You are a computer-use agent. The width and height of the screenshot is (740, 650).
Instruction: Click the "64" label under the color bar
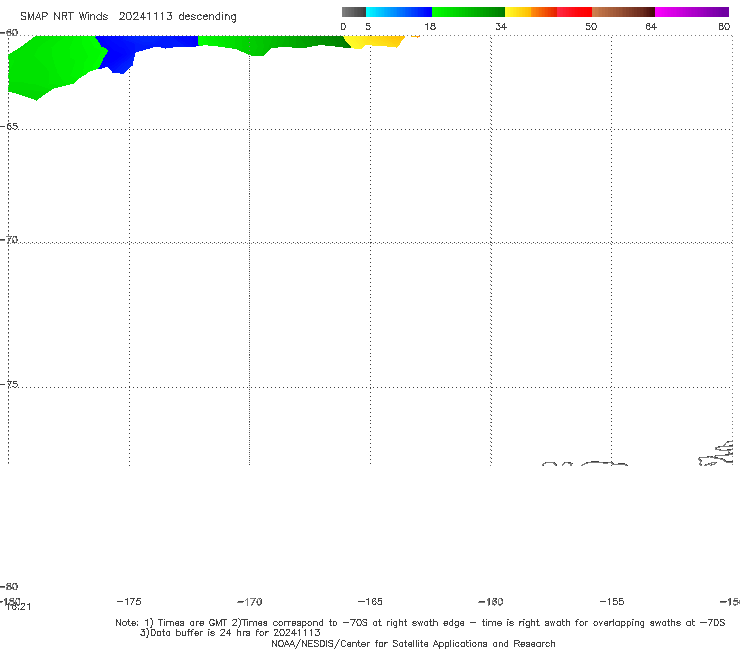point(651,26)
